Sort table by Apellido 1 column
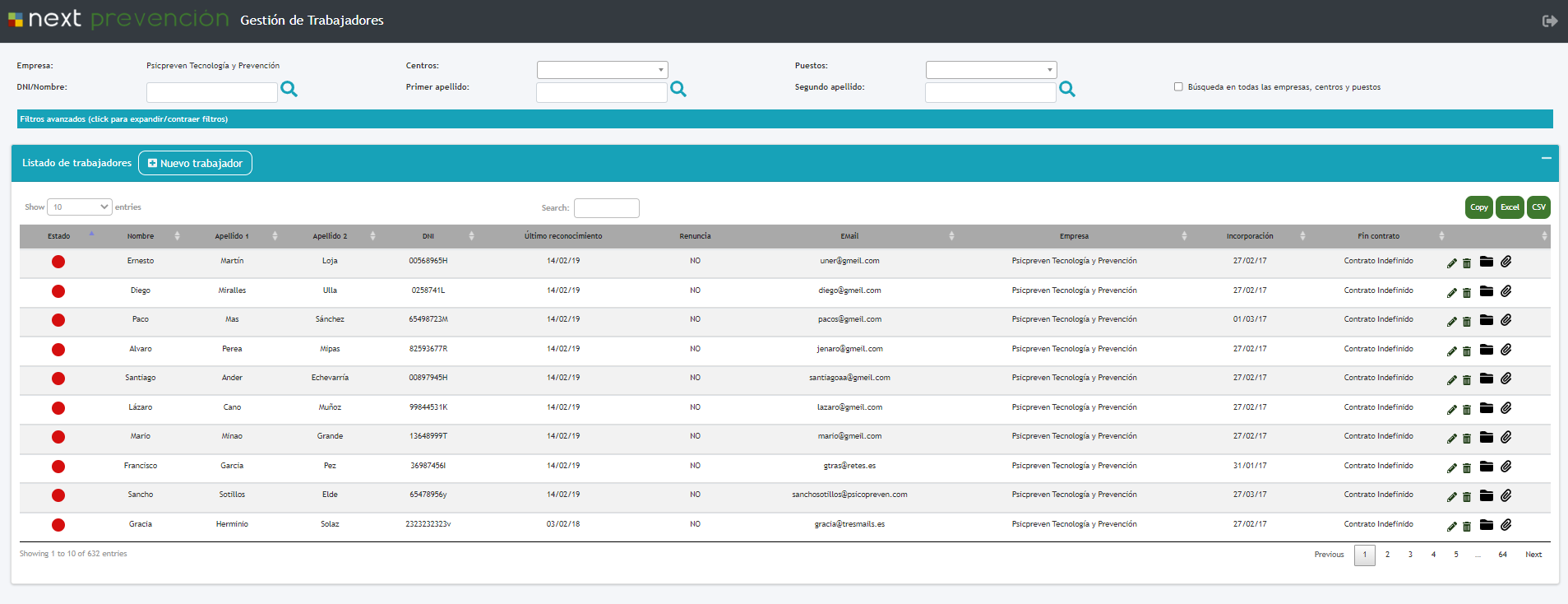 [x=232, y=236]
